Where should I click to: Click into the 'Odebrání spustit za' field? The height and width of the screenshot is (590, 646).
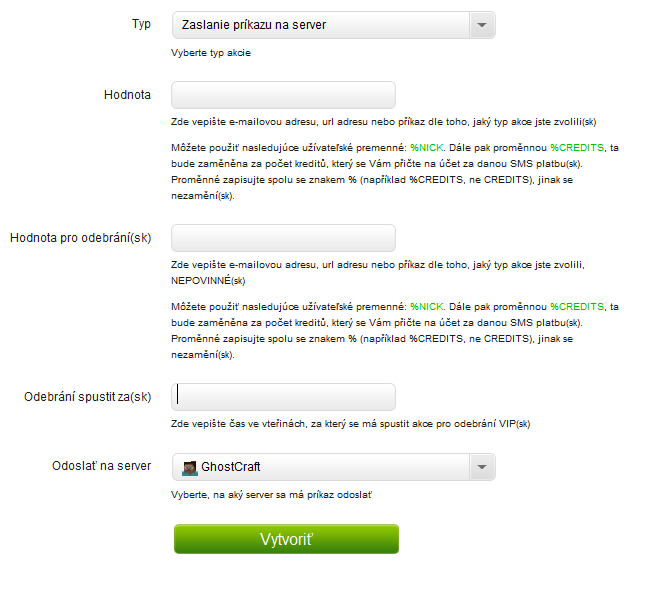coord(284,396)
